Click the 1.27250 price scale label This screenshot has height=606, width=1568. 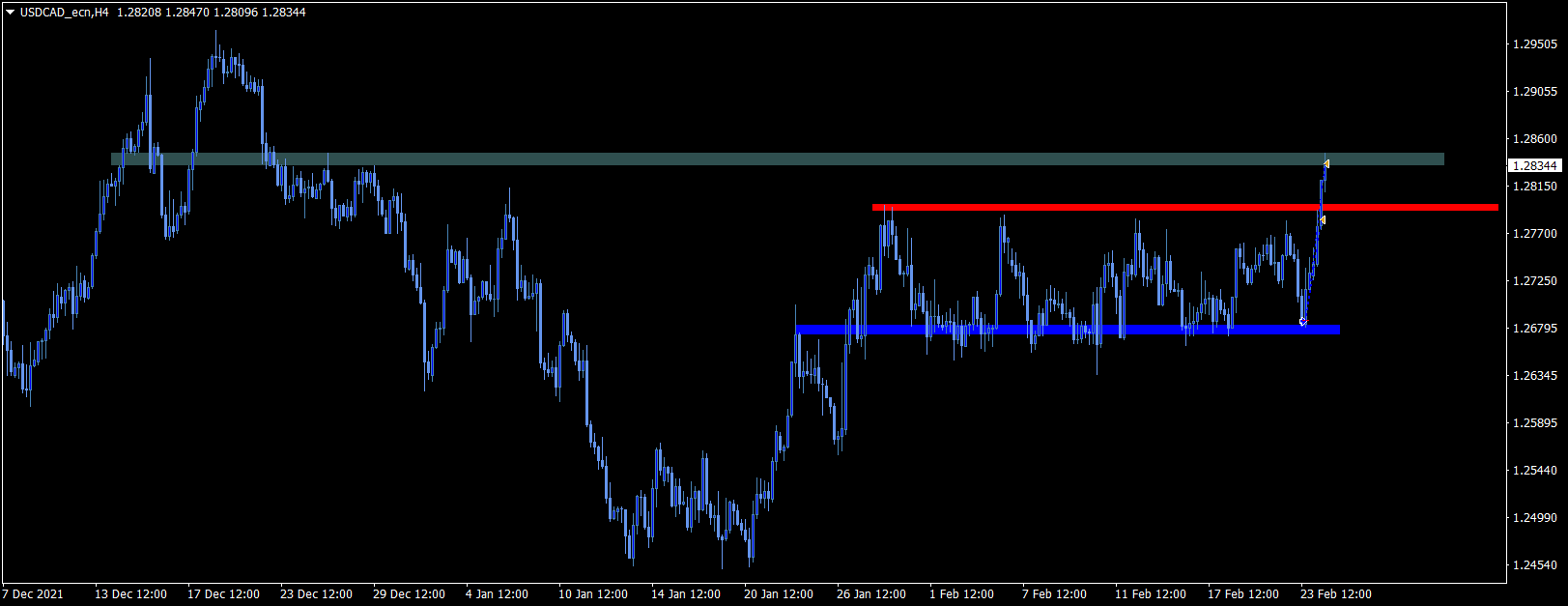tap(1535, 281)
